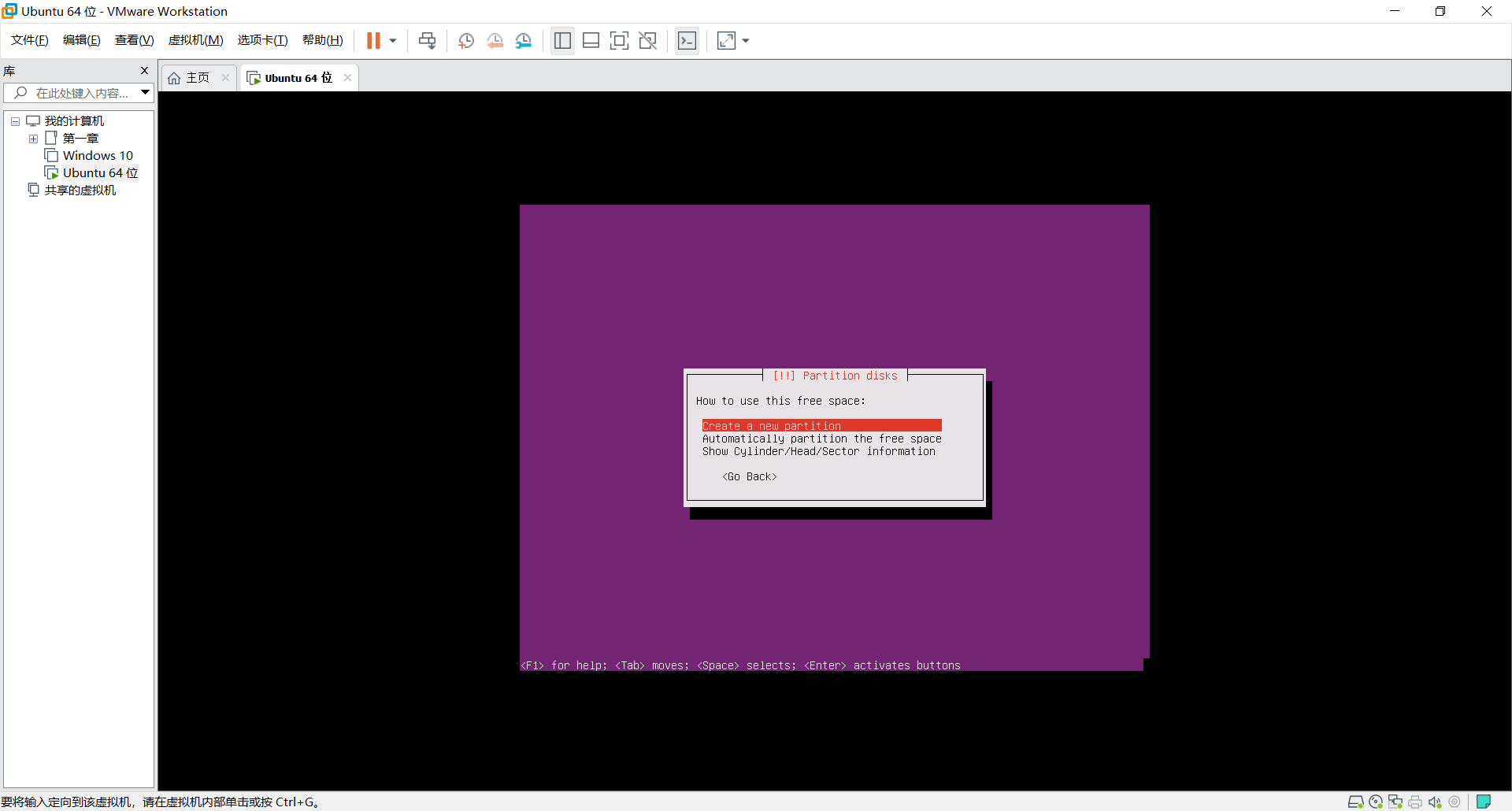The width and height of the screenshot is (1512, 811).
Task: Choose Automatically partition the free space
Action: [821, 439]
